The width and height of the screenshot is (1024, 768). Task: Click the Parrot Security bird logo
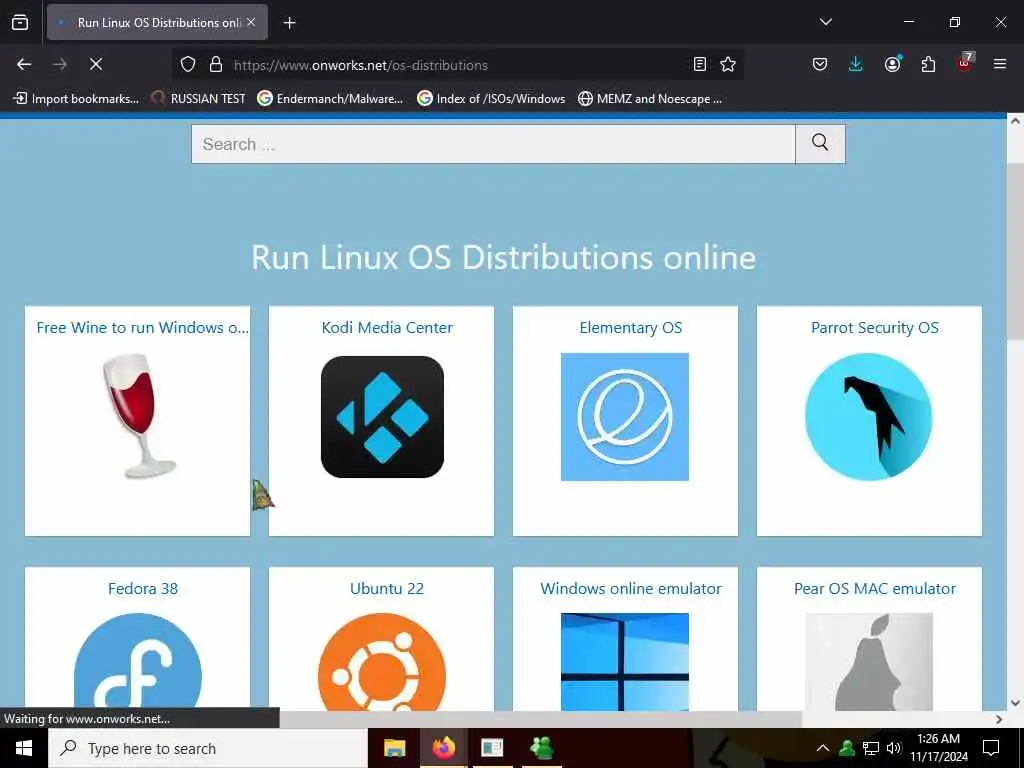869,417
